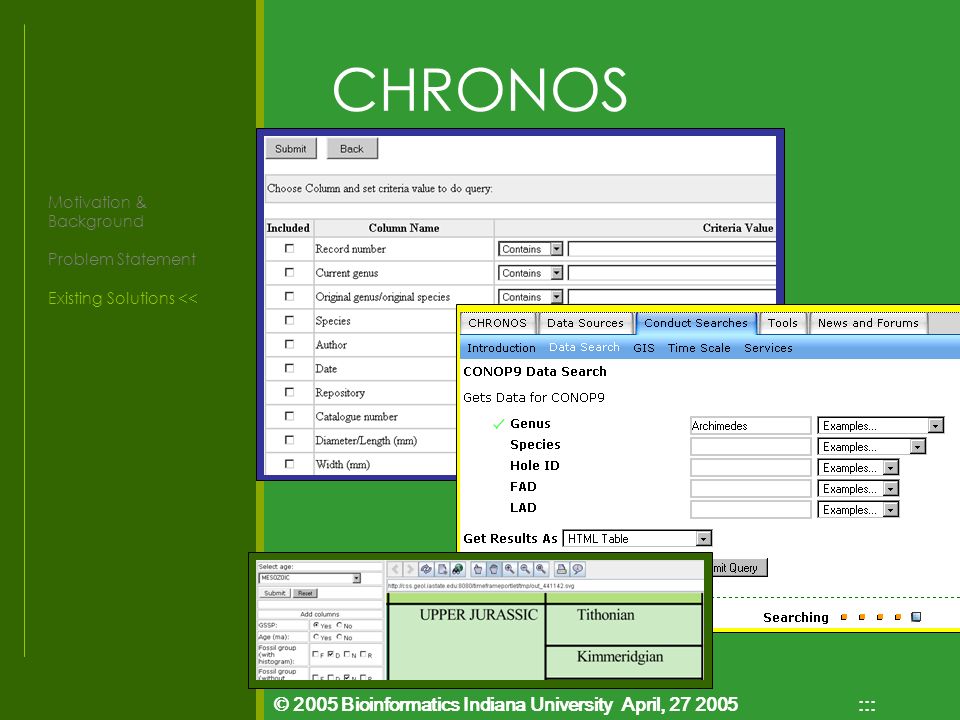Click the forward arrow in the time scale viewer toolbar
Screen dimensions: 960x720
[x=410, y=569]
